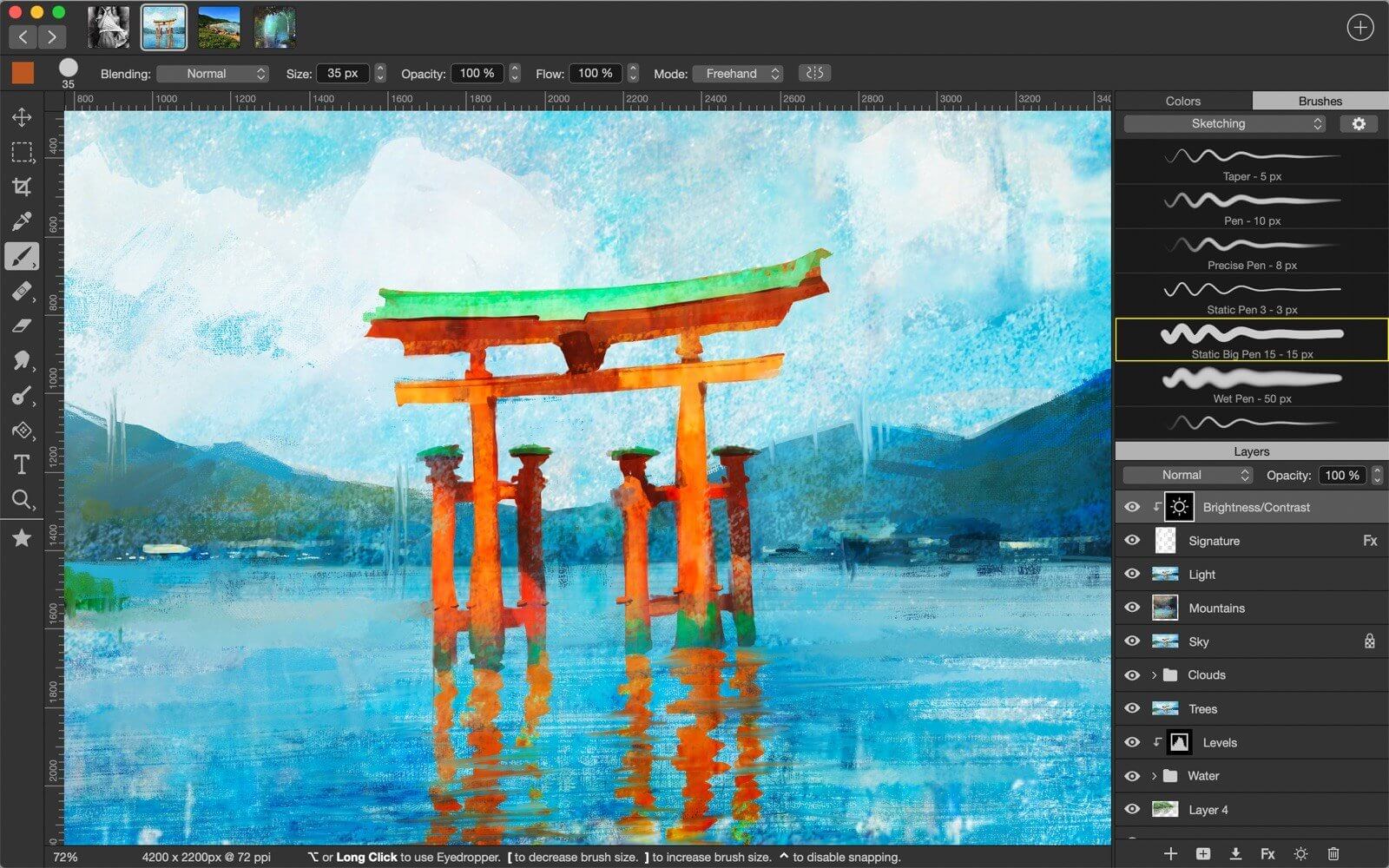Select the Crop tool in the left toolbar
The height and width of the screenshot is (868, 1389).
pyautogui.click(x=22, y=186)
